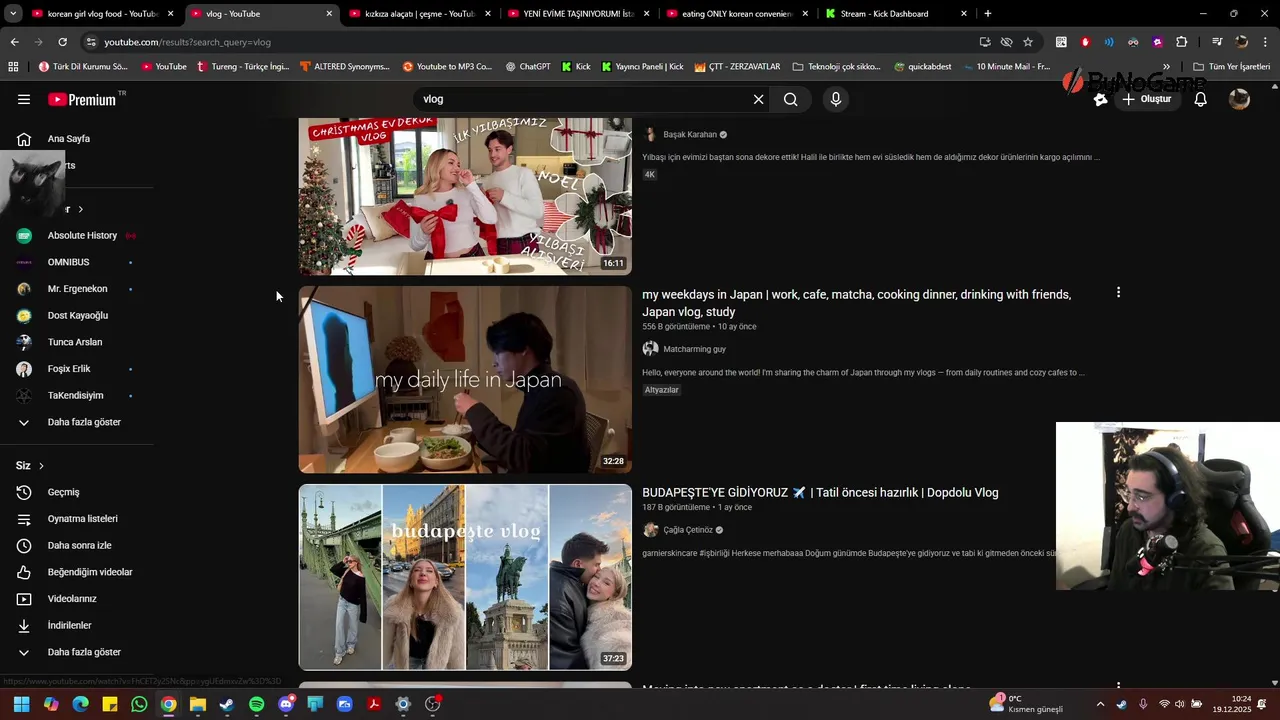1280x720 pixels.
Task: Open the Chrome extensions puzzle menu
Action: 1181,42
